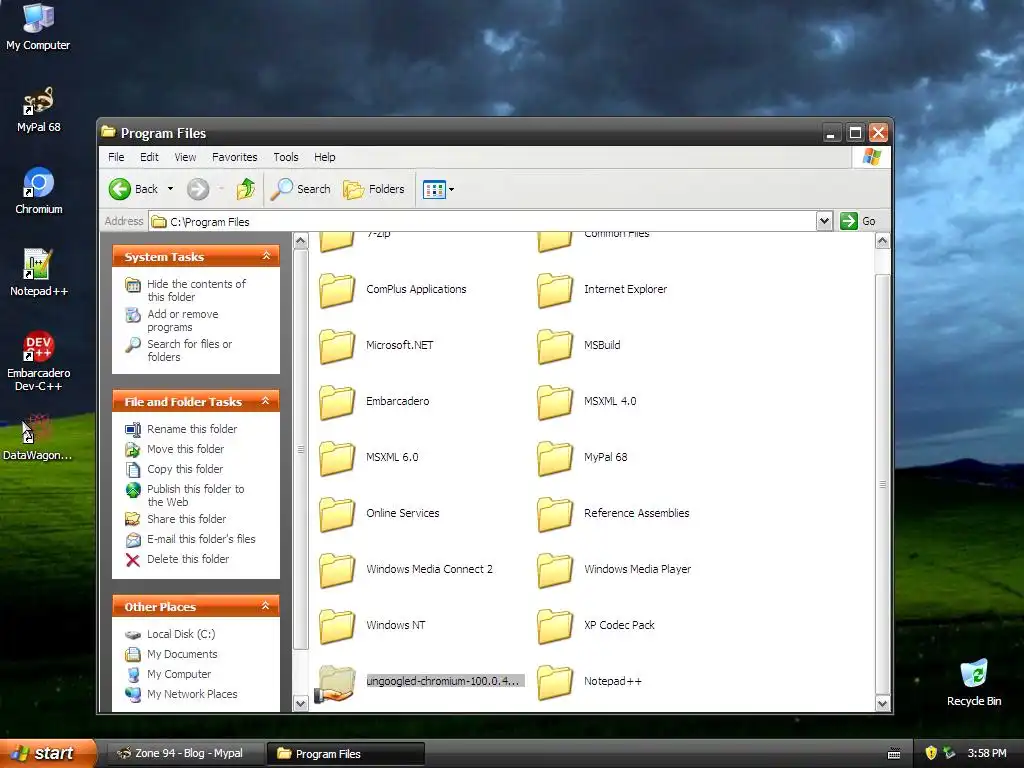Click Move this folder link
Viewport: 1024px width, 768px height.
pyautogui.click(x=185, y=449)
